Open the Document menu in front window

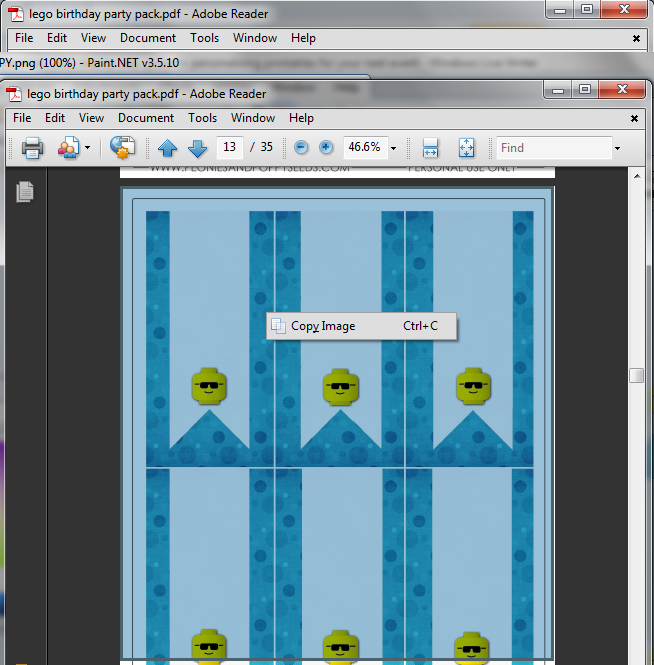point(146,118)
